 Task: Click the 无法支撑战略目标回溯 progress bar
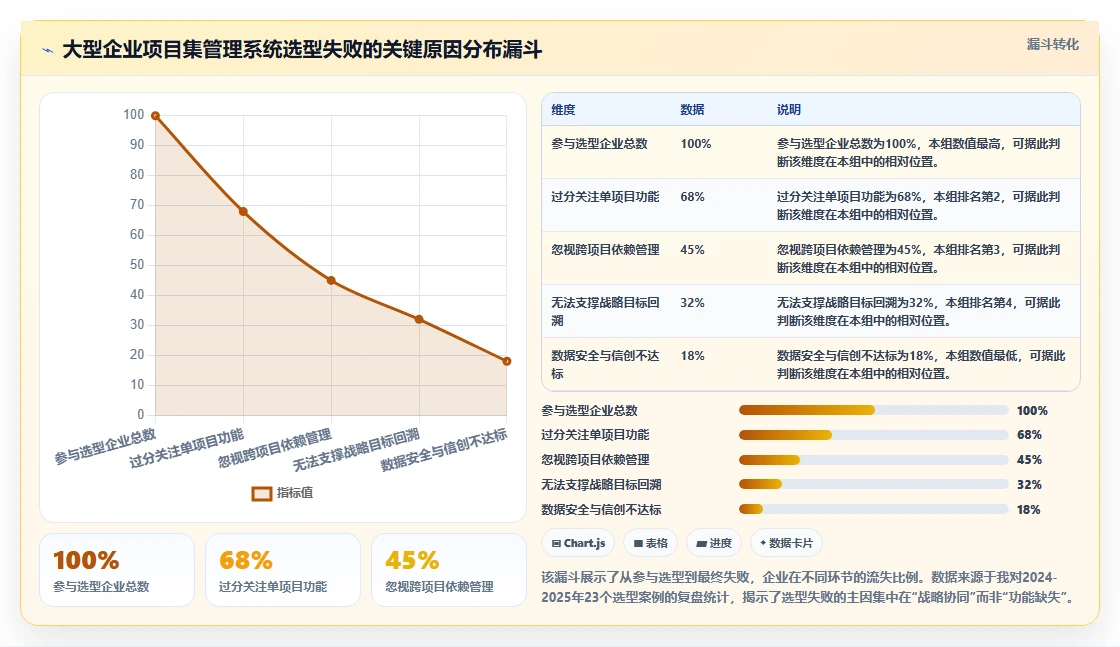coord(874,484)
